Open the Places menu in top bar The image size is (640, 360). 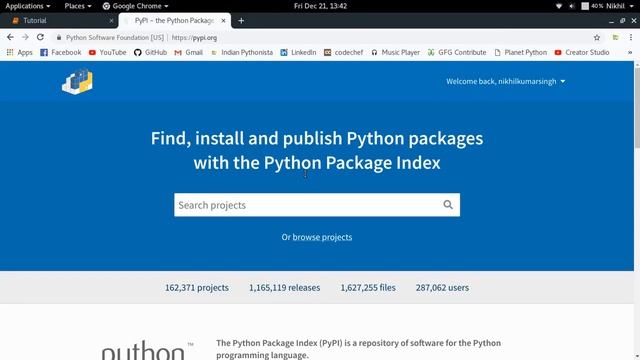click(x=78, y=6)
